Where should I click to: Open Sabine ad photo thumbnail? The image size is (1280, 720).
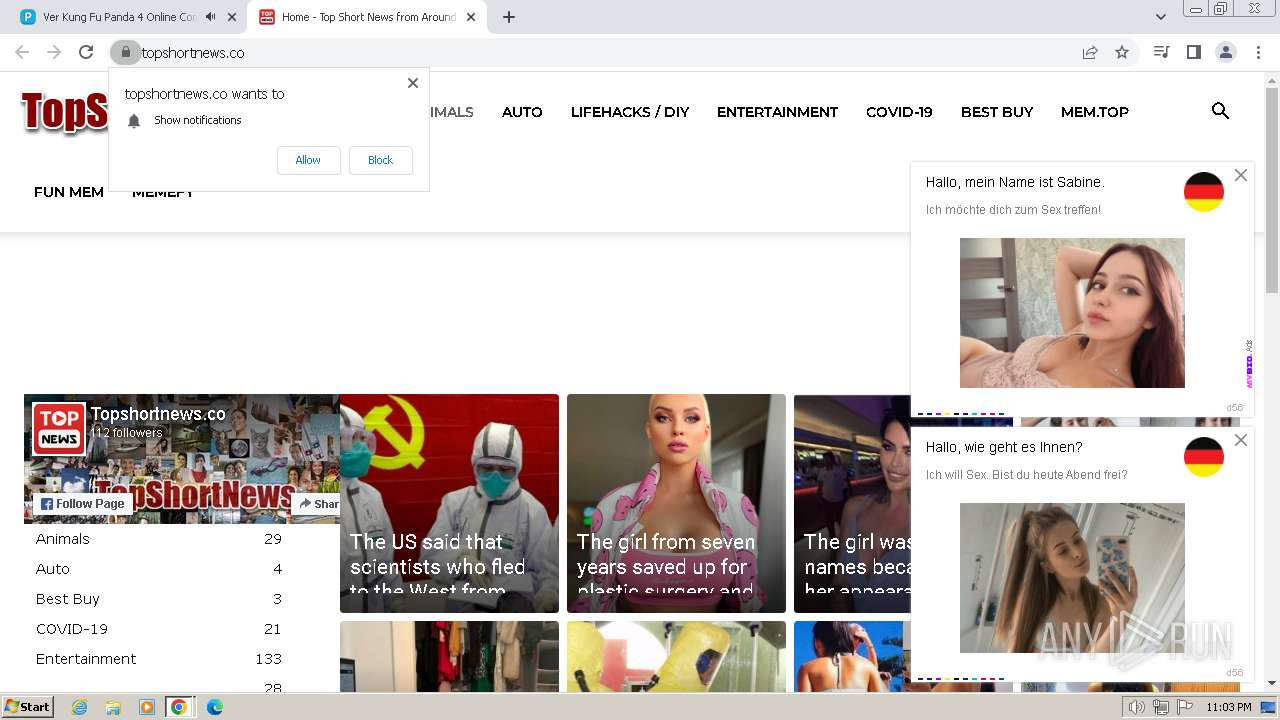coord(1072,313)
